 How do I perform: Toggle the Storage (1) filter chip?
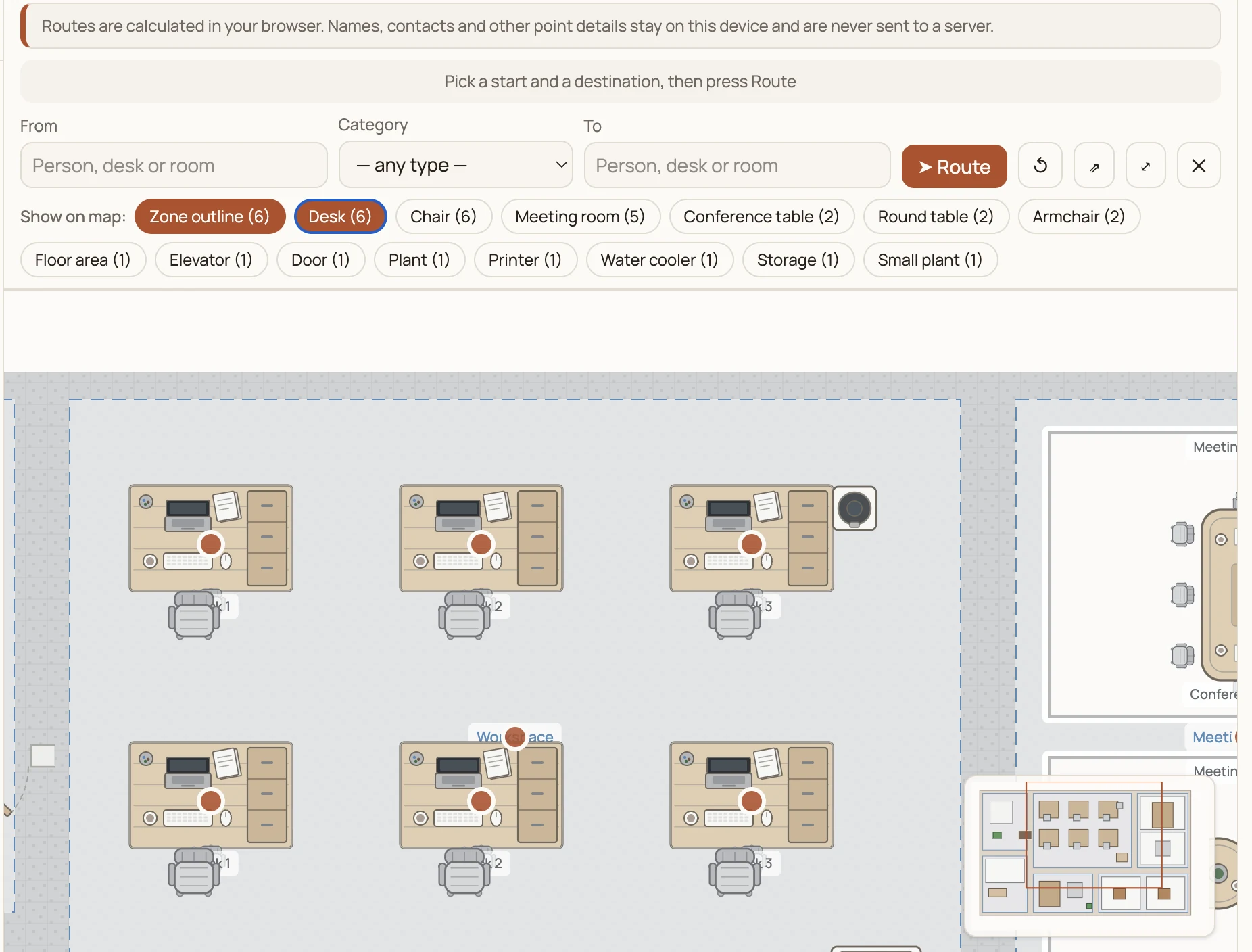point(798,260)
